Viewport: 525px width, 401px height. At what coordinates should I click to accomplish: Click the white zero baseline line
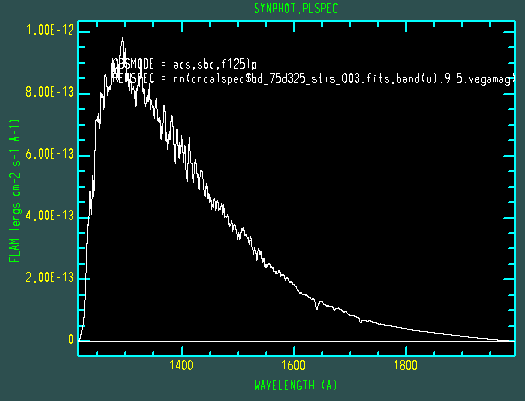296,341
